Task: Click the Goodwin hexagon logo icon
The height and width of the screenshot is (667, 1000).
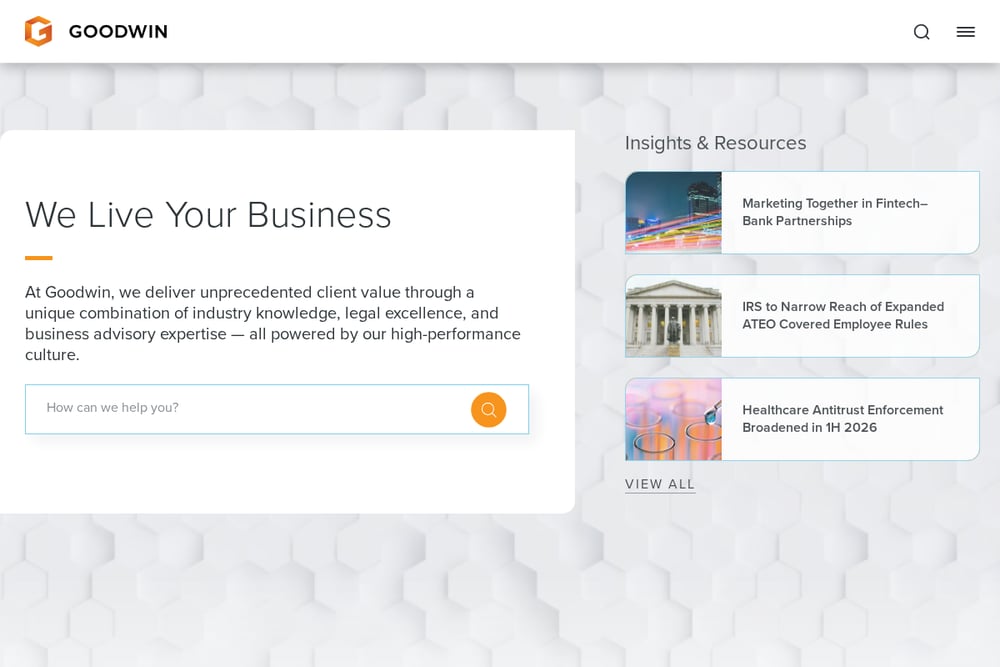Action: (x=38, y=31)
